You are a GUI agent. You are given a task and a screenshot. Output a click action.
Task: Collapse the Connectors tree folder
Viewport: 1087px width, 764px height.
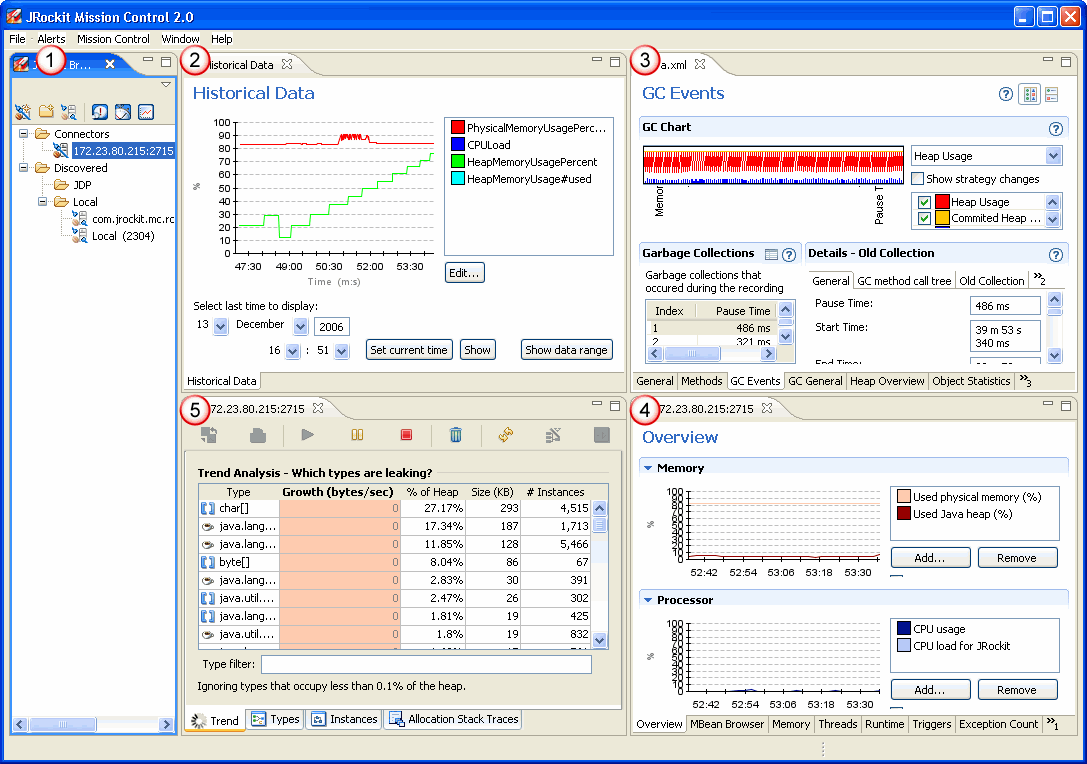(x=24, y=133)
